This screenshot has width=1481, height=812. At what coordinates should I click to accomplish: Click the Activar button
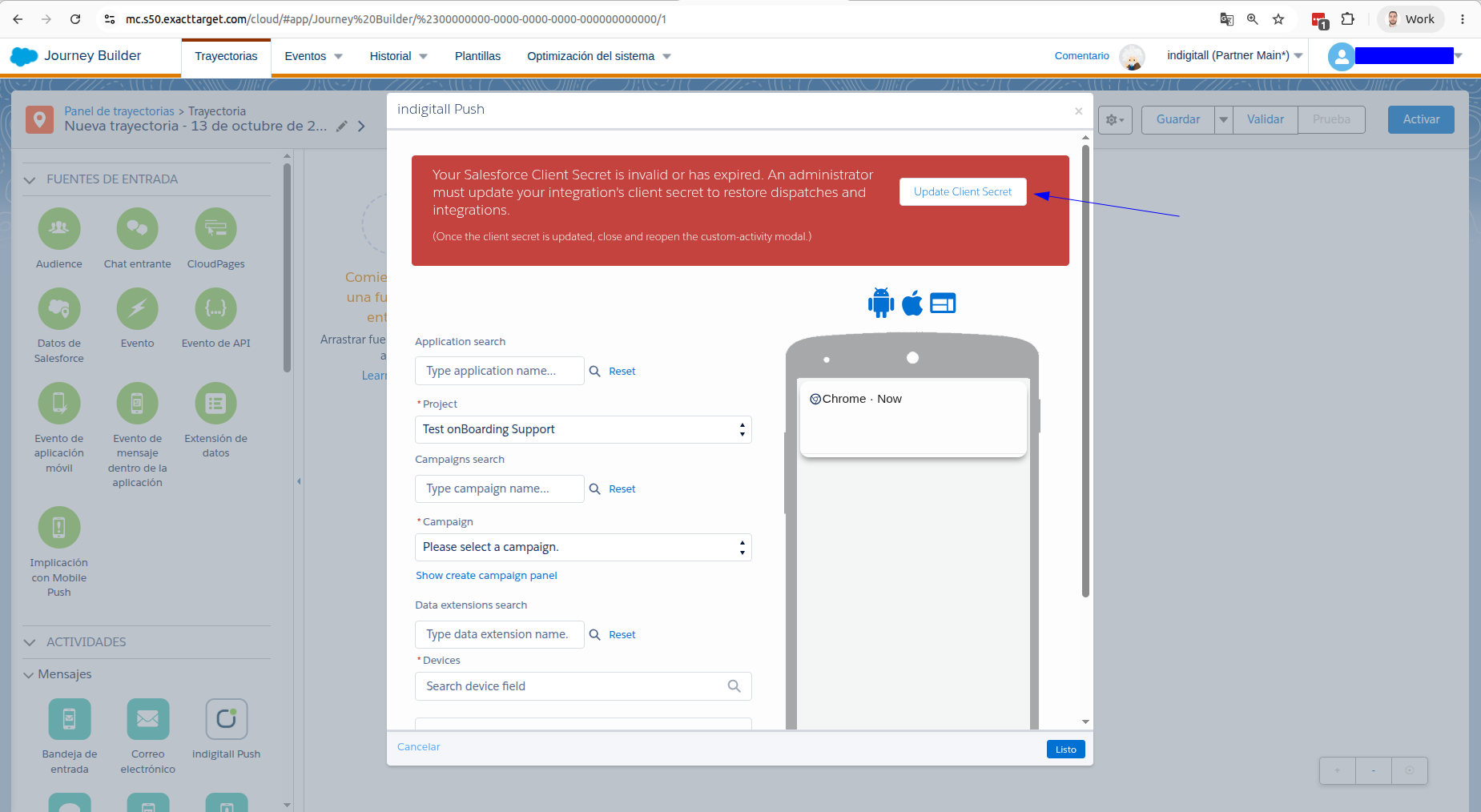click(1421, 120)
